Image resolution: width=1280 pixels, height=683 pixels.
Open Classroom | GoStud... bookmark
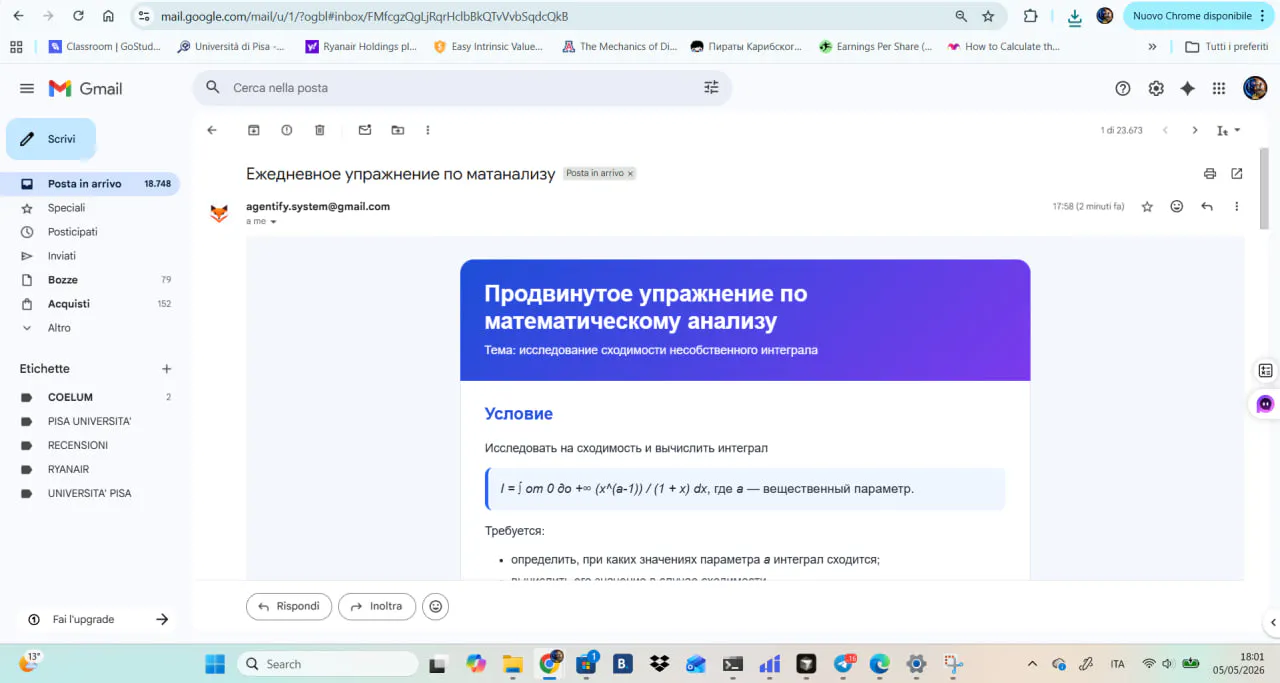tap(105, 46)
